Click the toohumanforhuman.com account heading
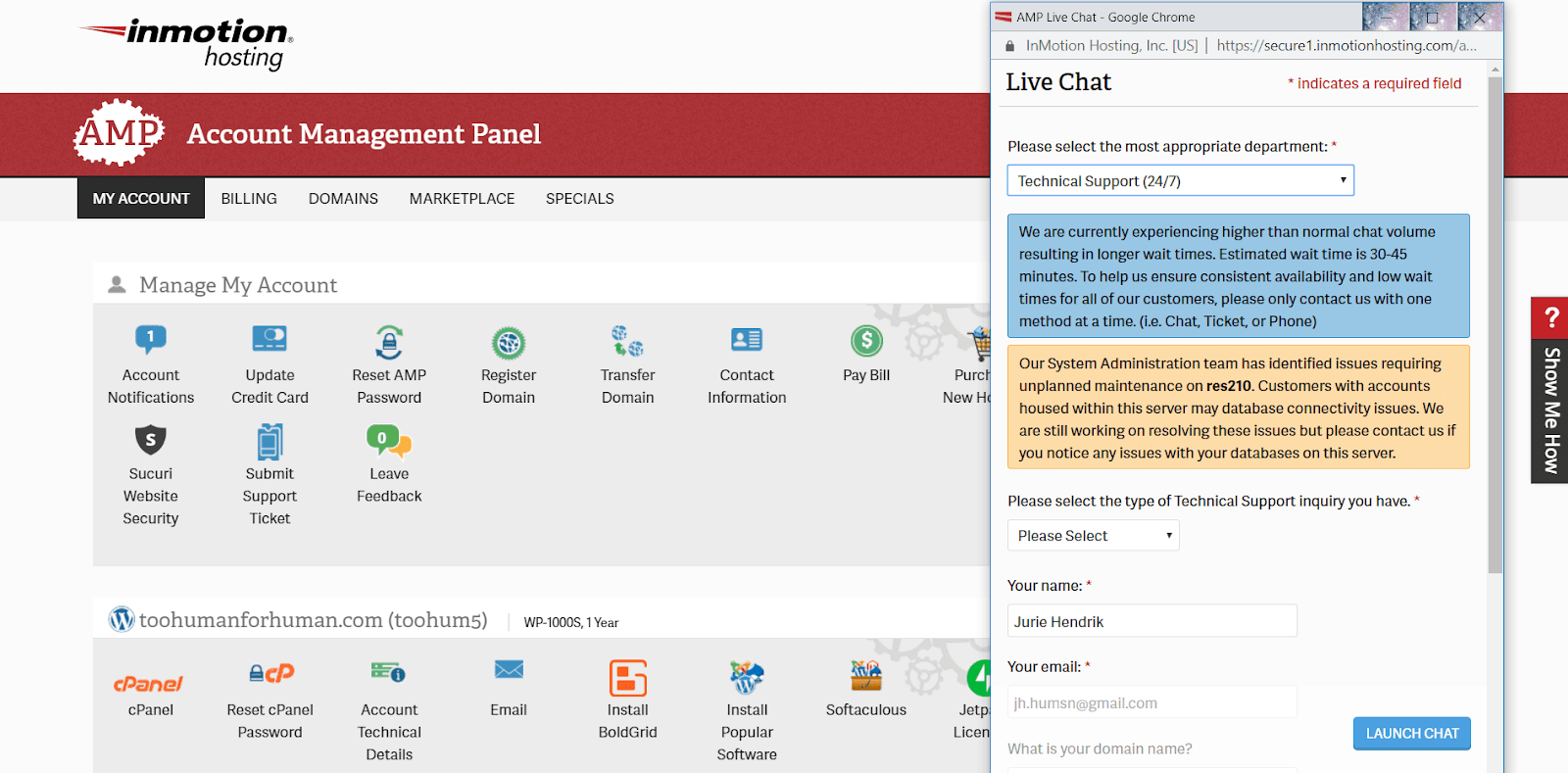This screenshot has width=1568, height=773. pyautogui.click(x=314, y=620)
